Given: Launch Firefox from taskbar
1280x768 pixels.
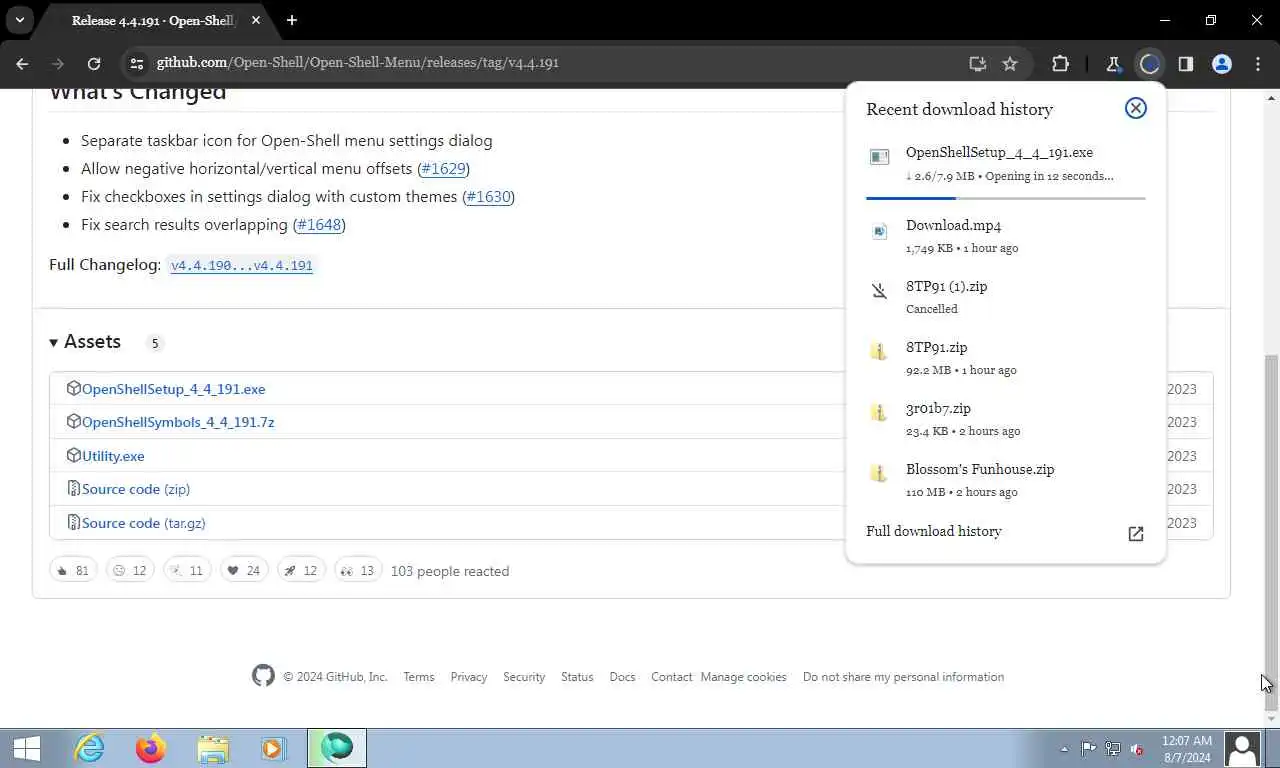Looking at the screenshot, I should tap(151, 748).
